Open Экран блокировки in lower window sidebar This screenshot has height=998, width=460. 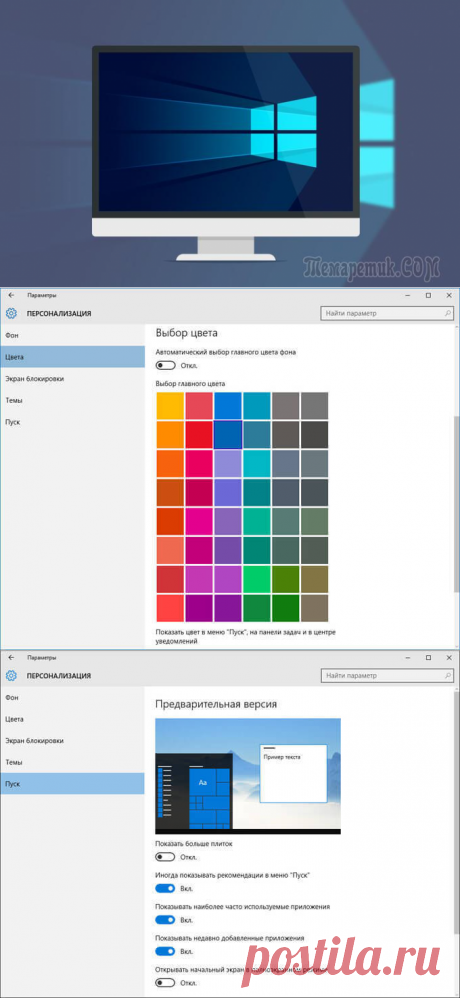pyautogui.click(x=73, y=740)
